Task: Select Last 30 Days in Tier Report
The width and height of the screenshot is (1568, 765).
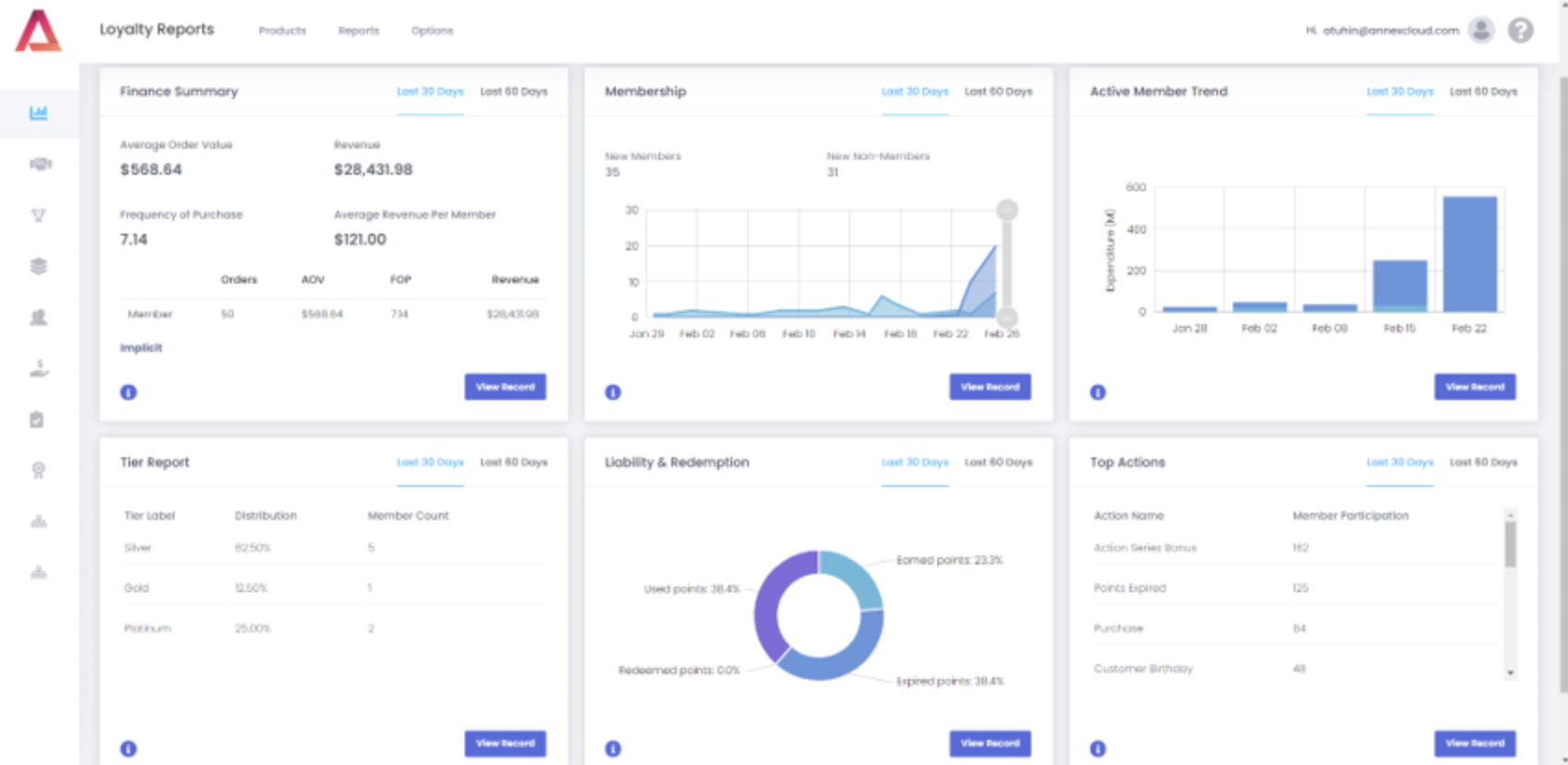Action: (x=430, y=462)
